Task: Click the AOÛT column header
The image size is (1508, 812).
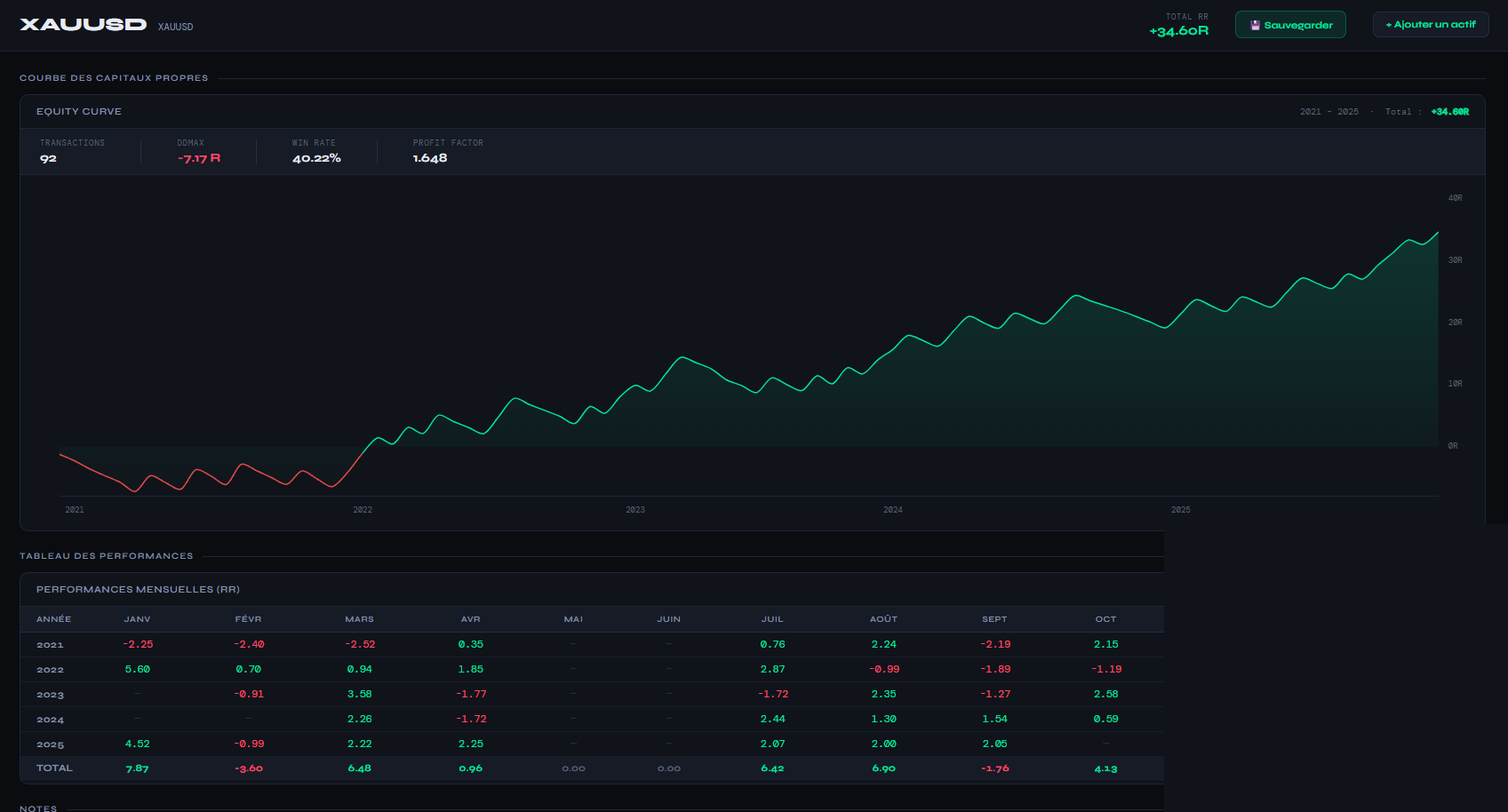Action: click(x=884, y=619)
